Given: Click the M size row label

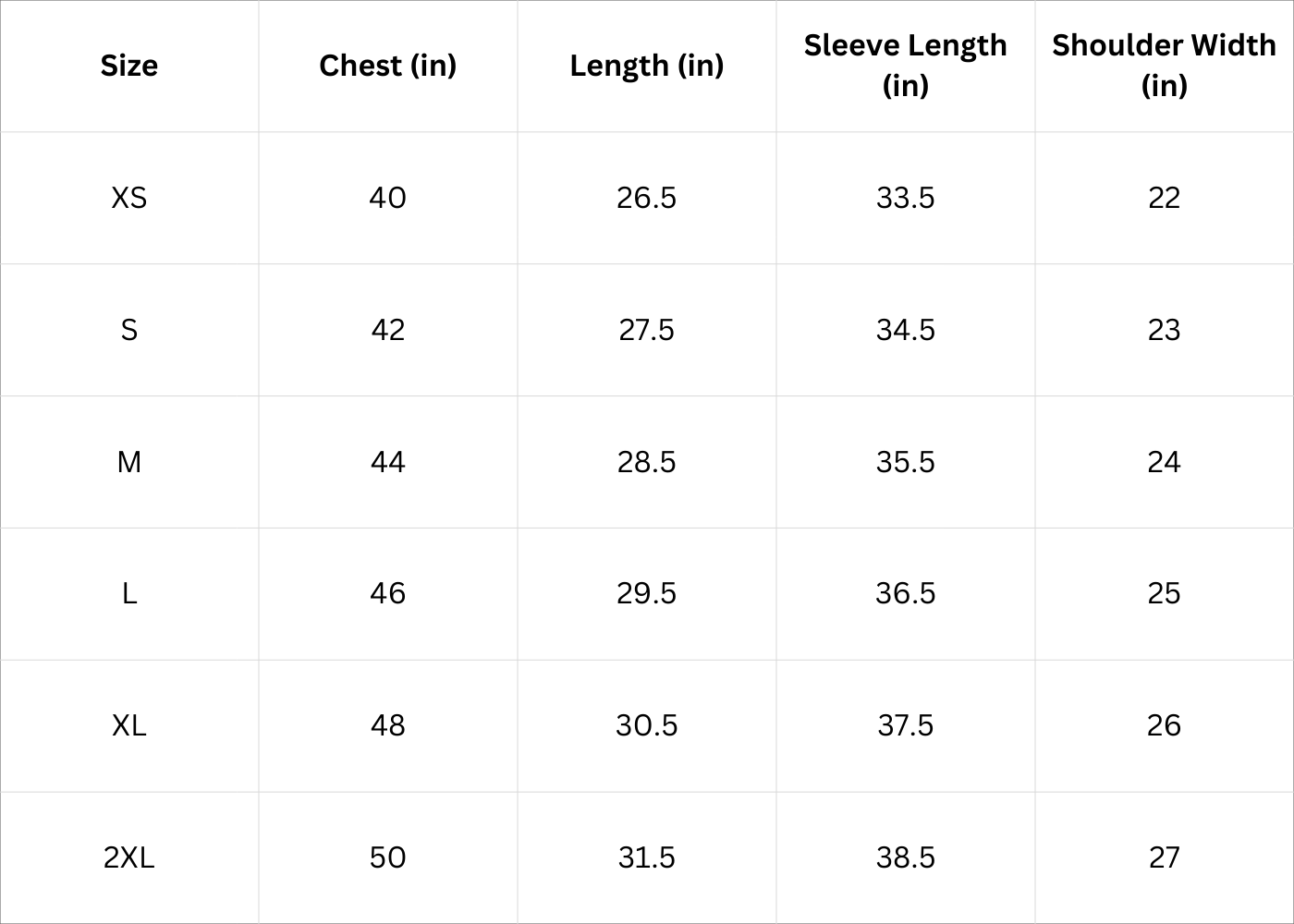Looking at the screenshot, I should click(129, 462).
